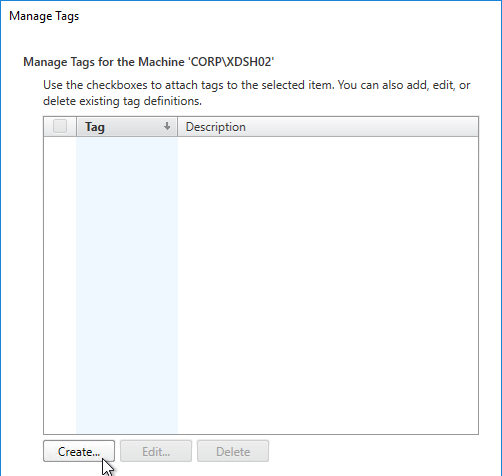Click the Edit... button
The width and height of the screenshot is (502, 476).
click(x=156, y=451)
